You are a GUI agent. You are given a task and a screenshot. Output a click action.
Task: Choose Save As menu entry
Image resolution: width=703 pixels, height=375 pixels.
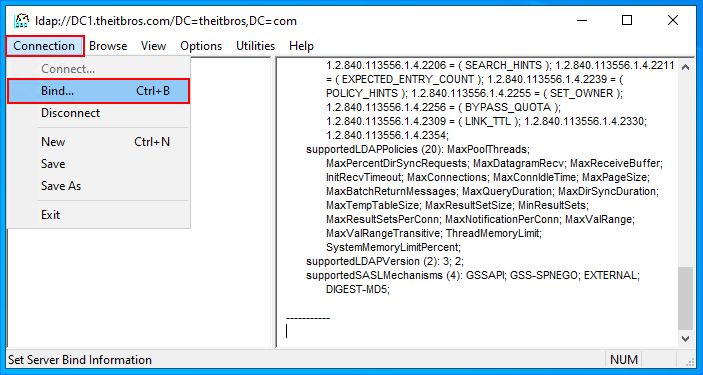point(99,186)
